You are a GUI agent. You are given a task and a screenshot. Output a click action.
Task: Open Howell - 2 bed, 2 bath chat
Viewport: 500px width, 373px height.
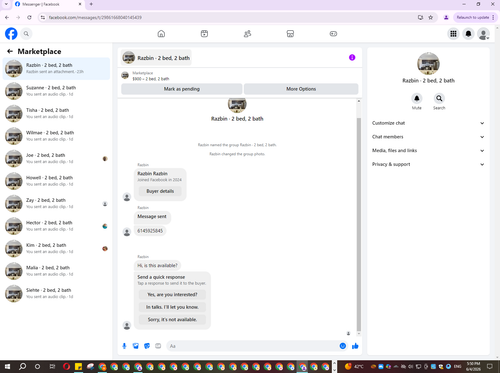coord(56,181)
